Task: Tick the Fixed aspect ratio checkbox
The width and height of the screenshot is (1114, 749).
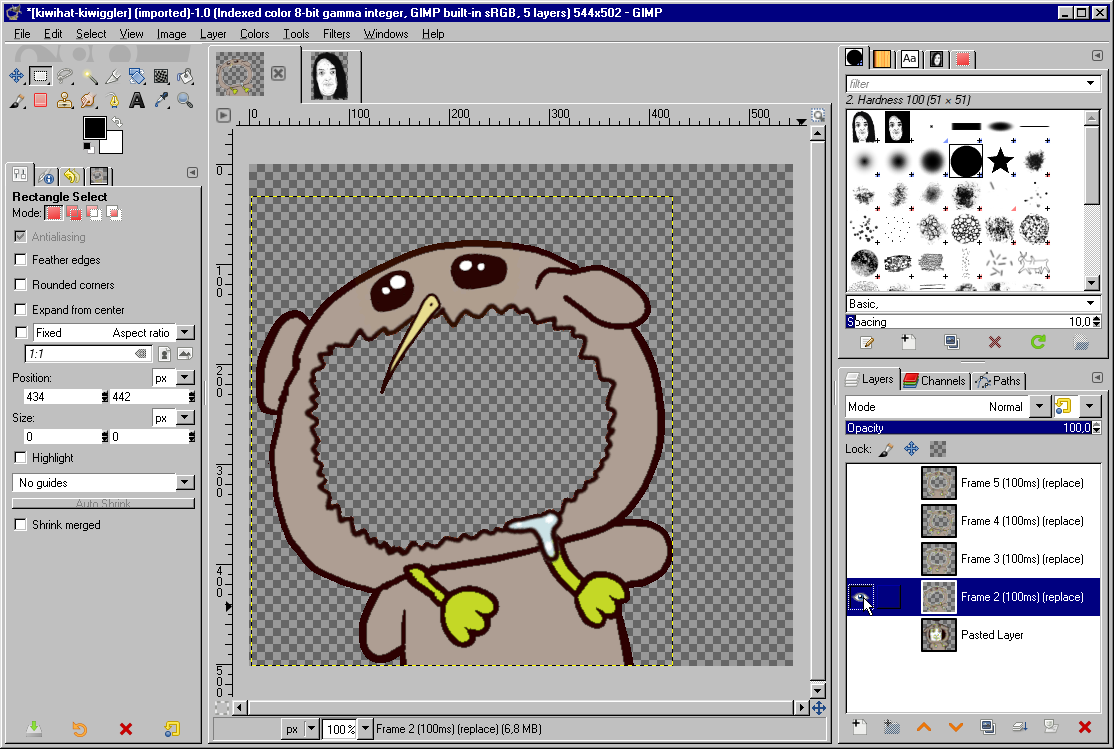Action: pyautogui.click(x=21, y=333)
